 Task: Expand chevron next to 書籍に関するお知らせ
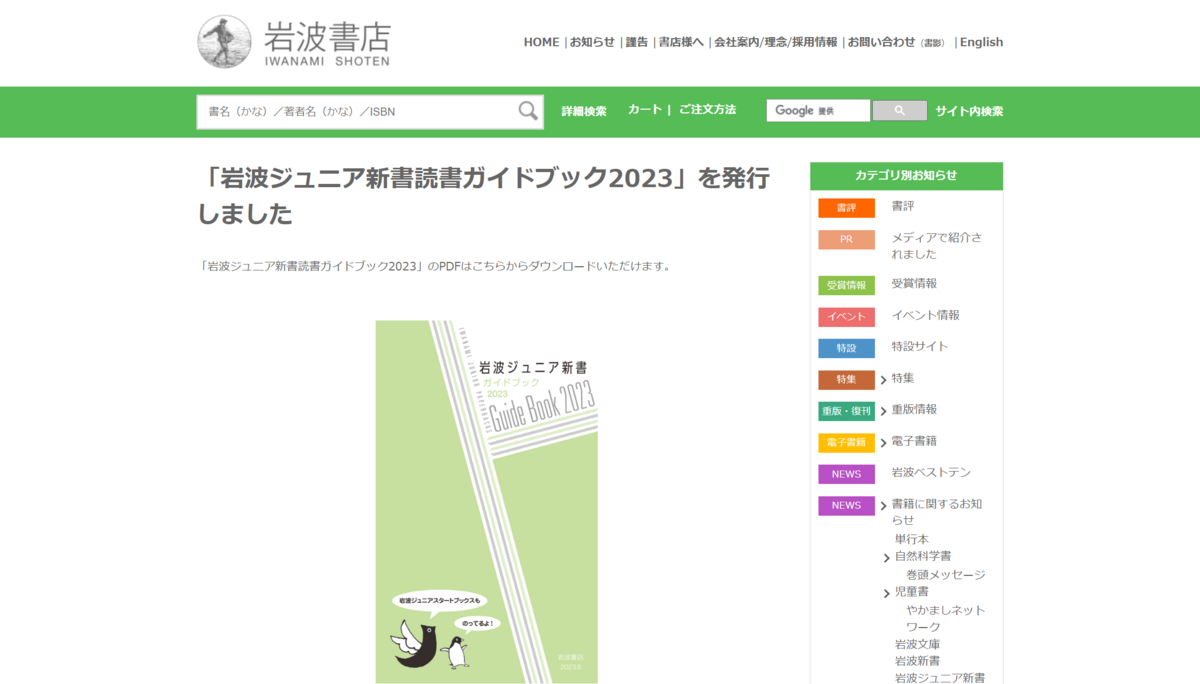coord(884,506)
